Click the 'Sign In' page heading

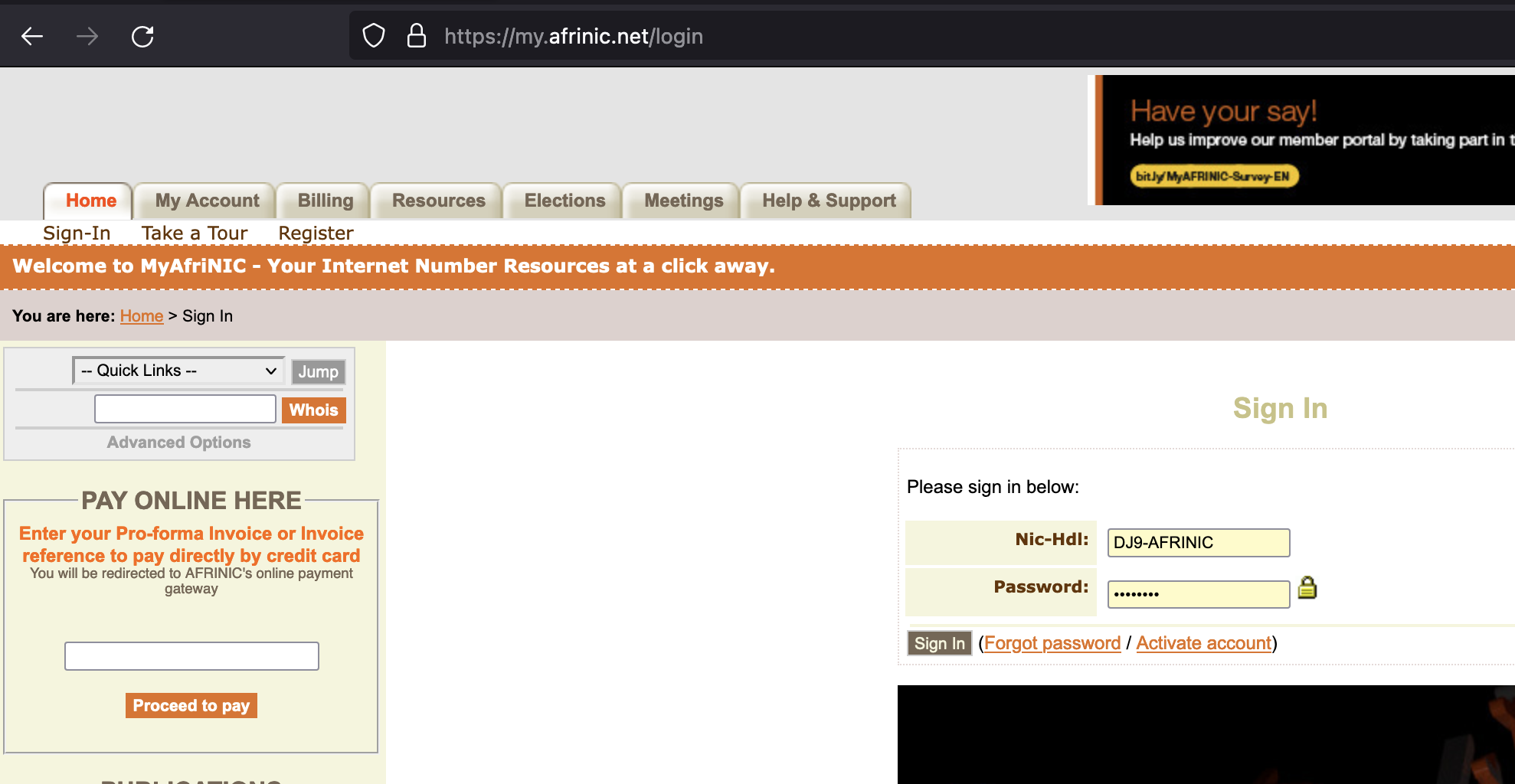1280,408
